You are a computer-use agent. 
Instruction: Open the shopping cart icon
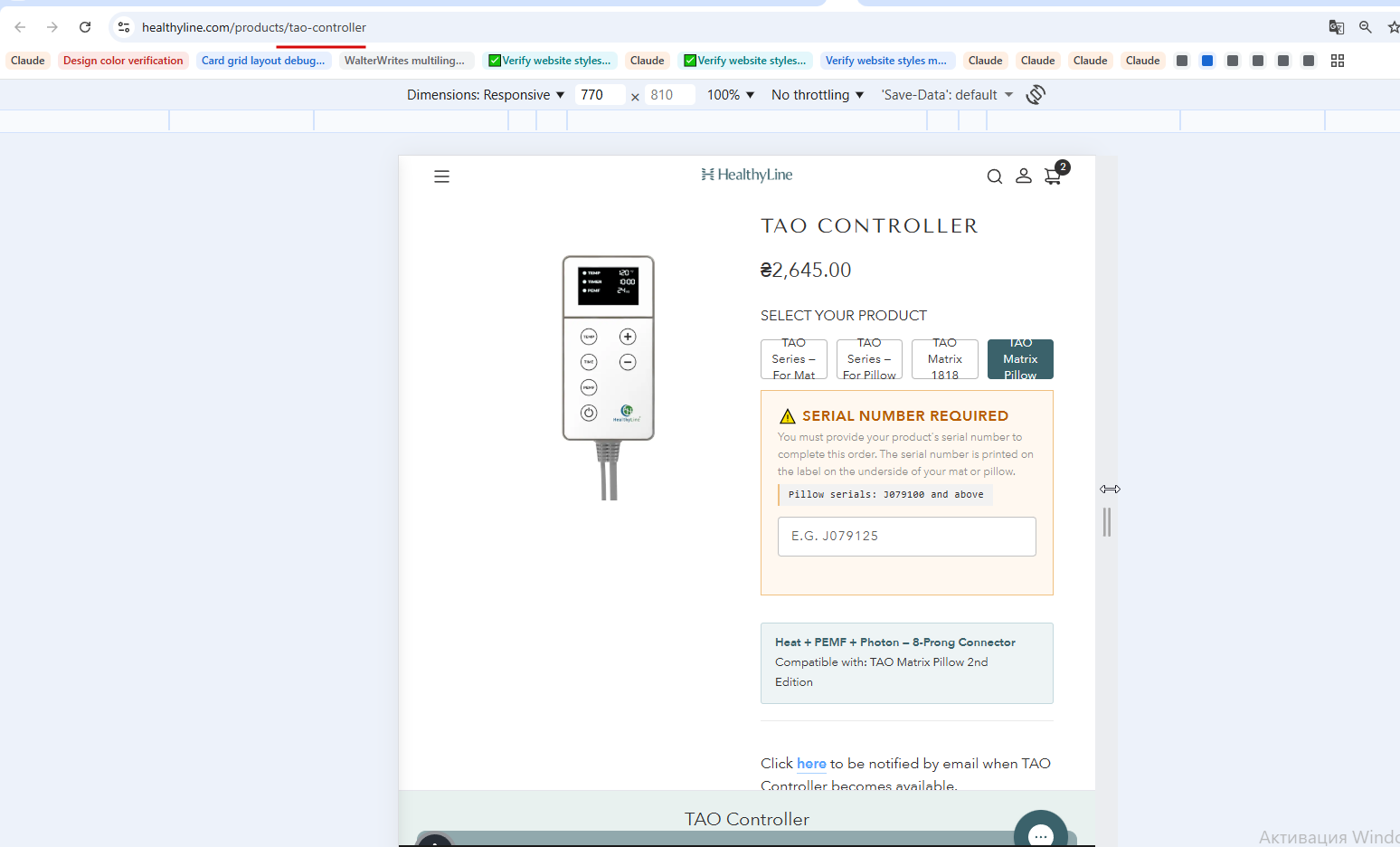[1053, 176]
